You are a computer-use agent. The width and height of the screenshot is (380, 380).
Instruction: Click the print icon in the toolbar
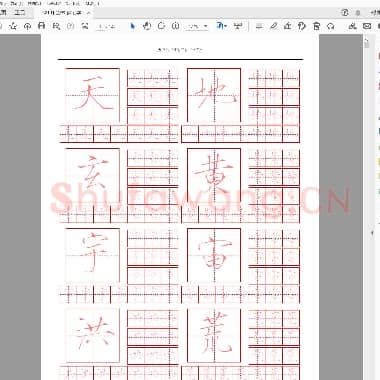pyautogui.click(x=42, y=26)
